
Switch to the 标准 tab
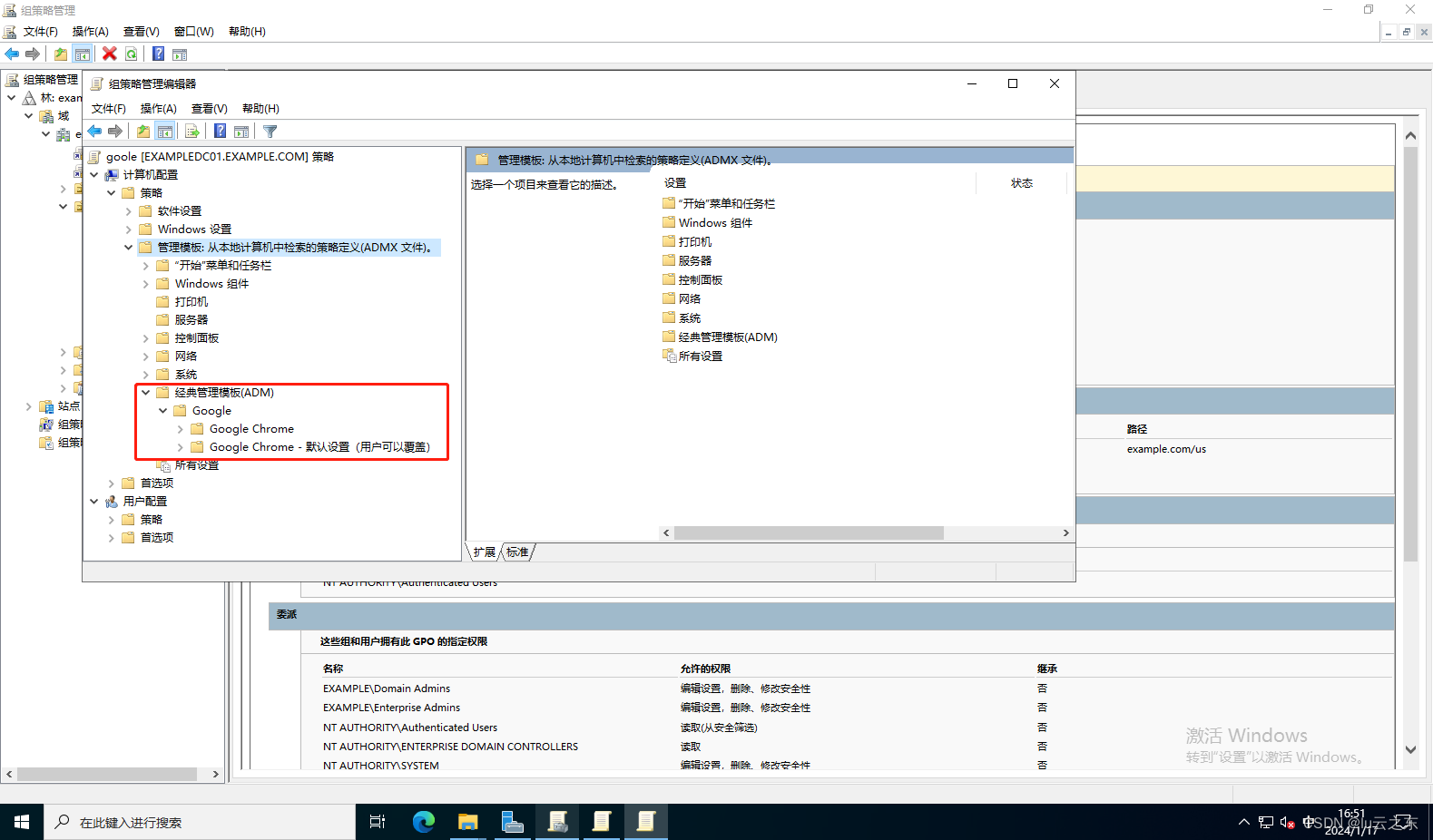click(x=517, y=552)
